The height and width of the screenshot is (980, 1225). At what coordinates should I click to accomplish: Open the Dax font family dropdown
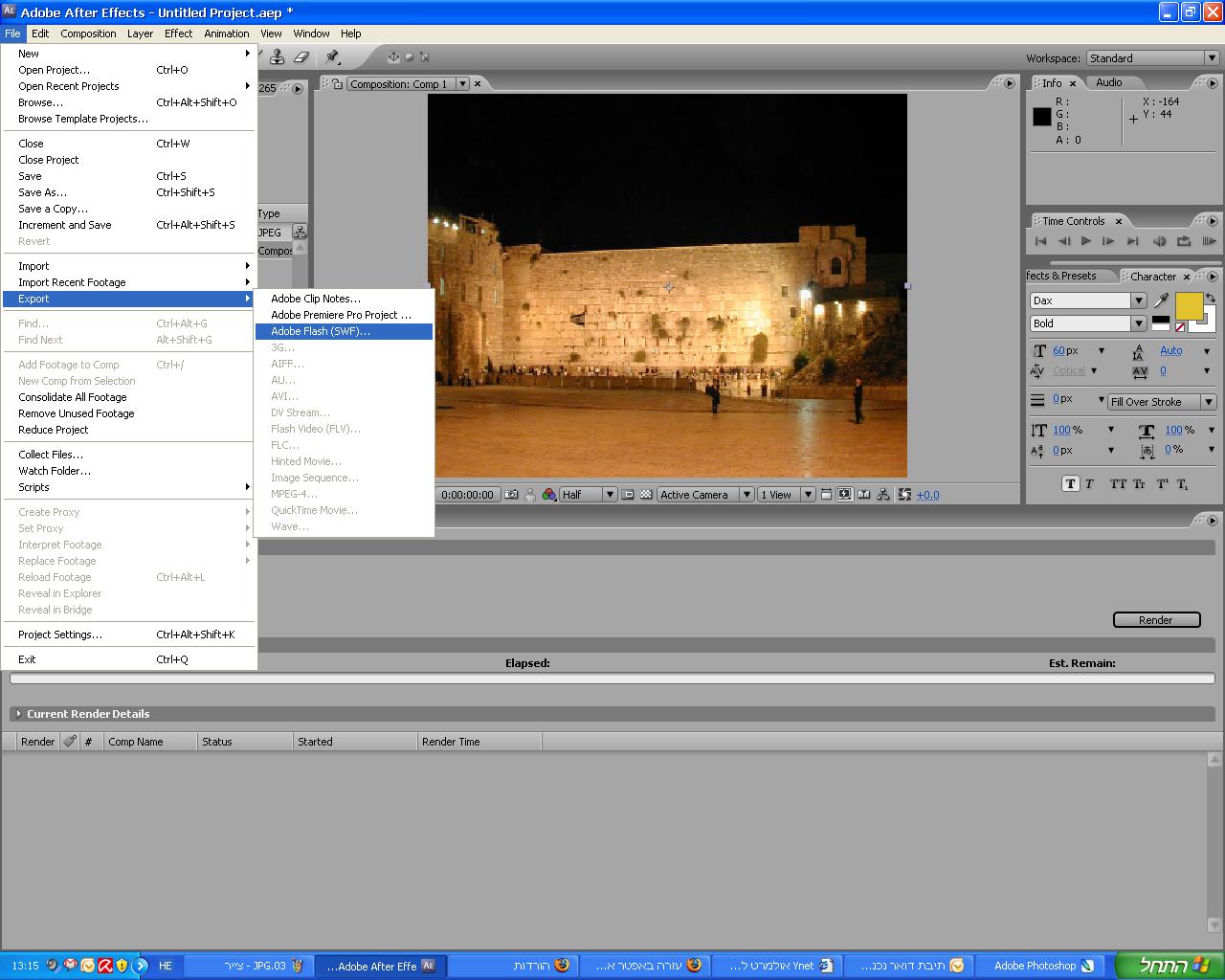[x=1139, y=301]
